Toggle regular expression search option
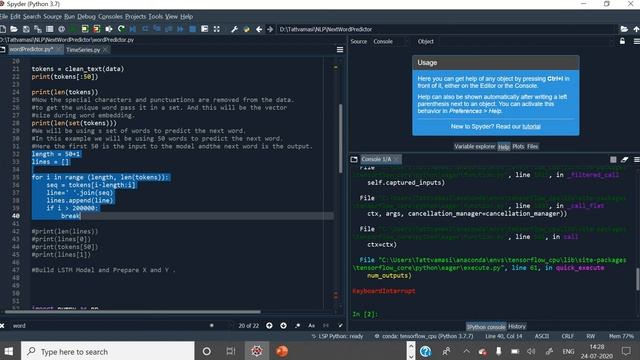This screenshot has height=360, width=640. [298, 325]
